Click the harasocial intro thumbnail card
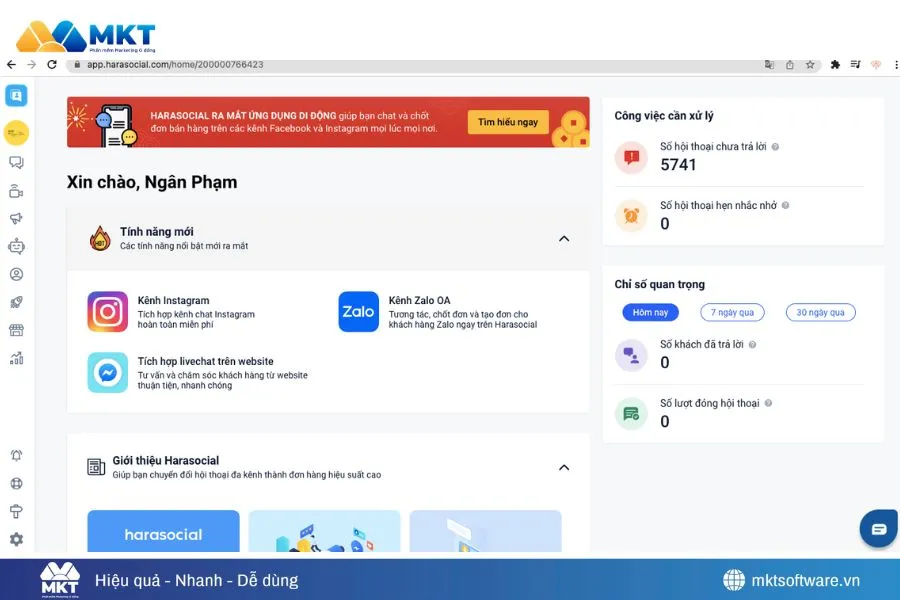 pos(163,531)
